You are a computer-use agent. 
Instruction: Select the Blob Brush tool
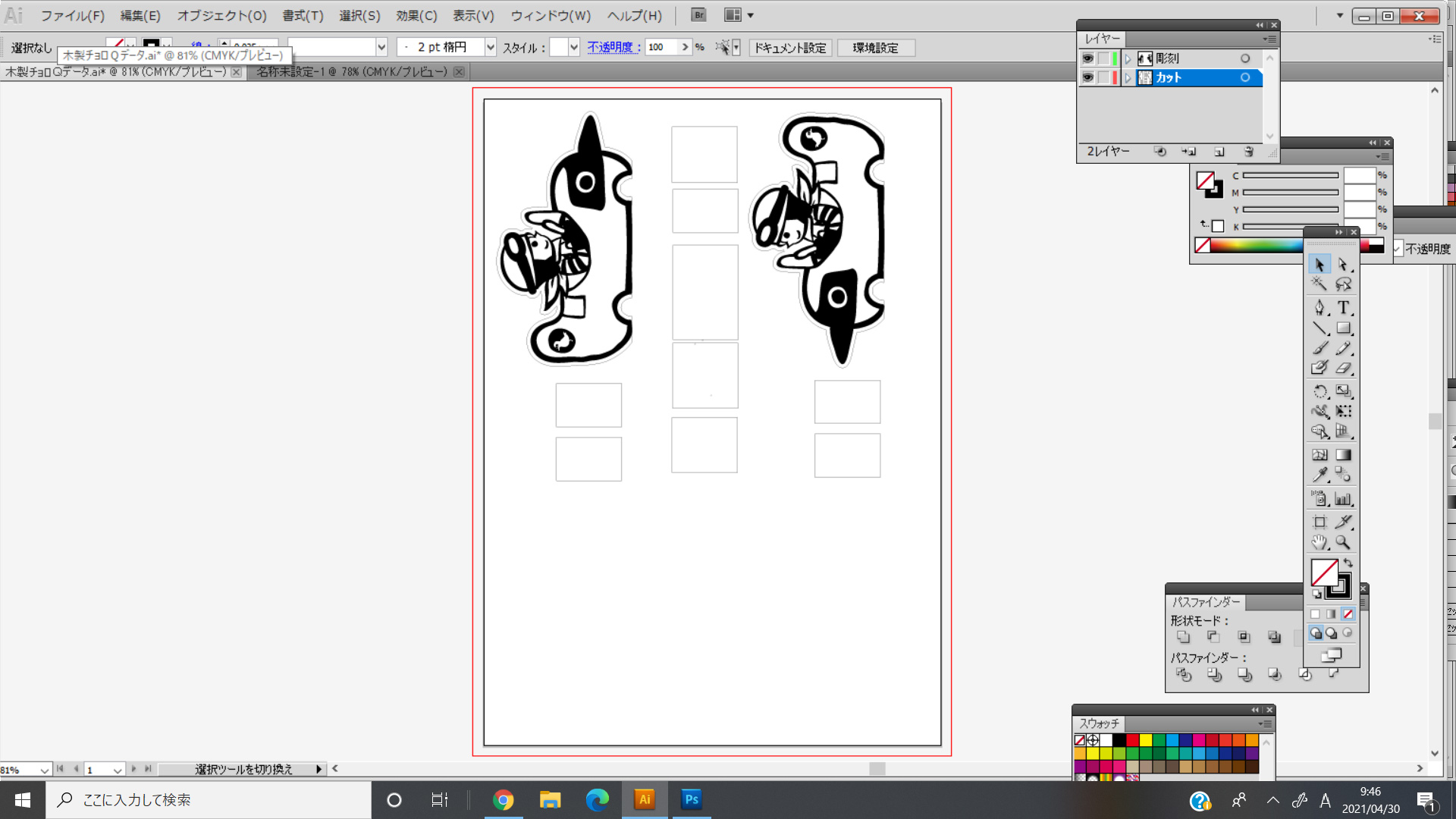1319,368
